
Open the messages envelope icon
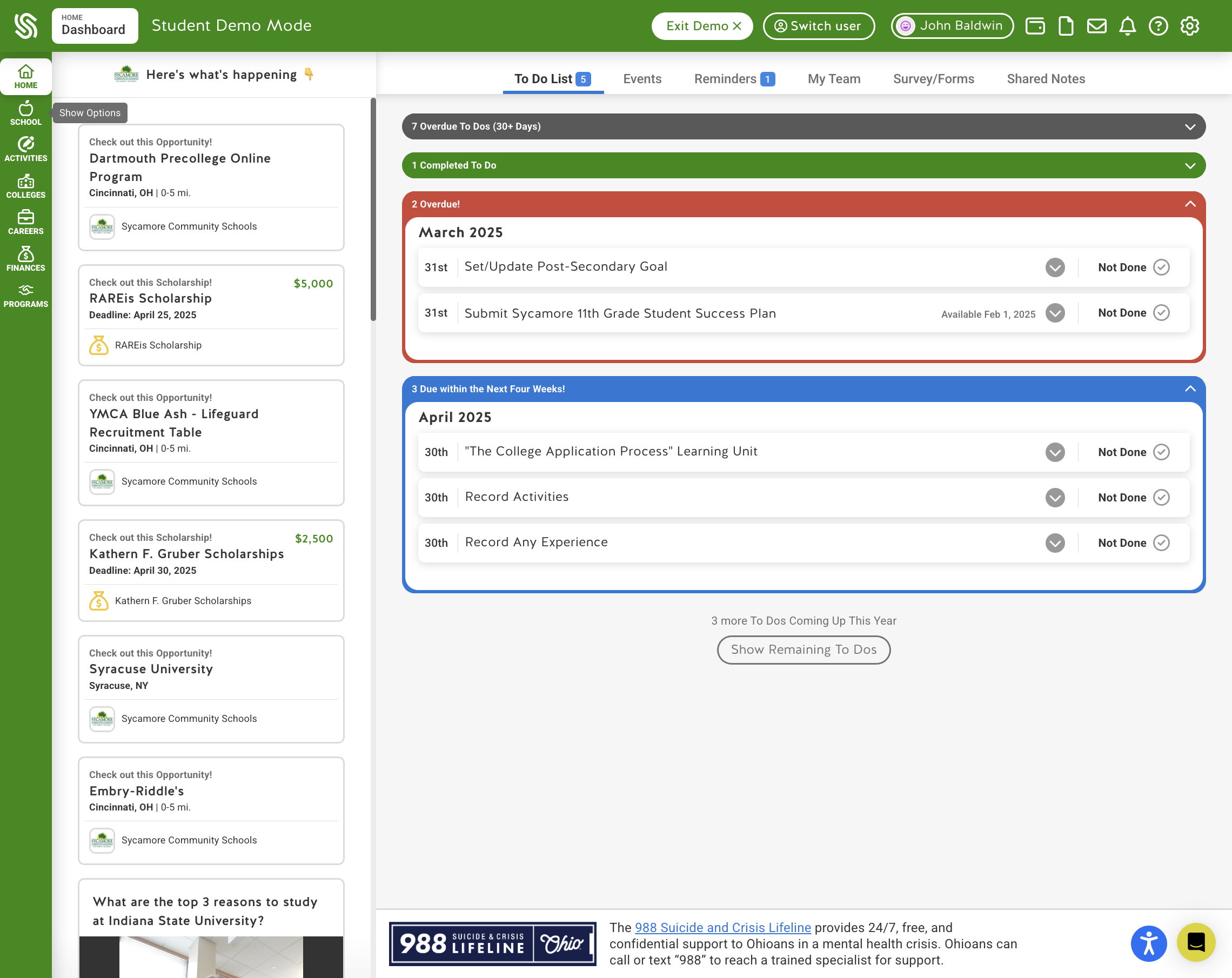(1096, 26)
